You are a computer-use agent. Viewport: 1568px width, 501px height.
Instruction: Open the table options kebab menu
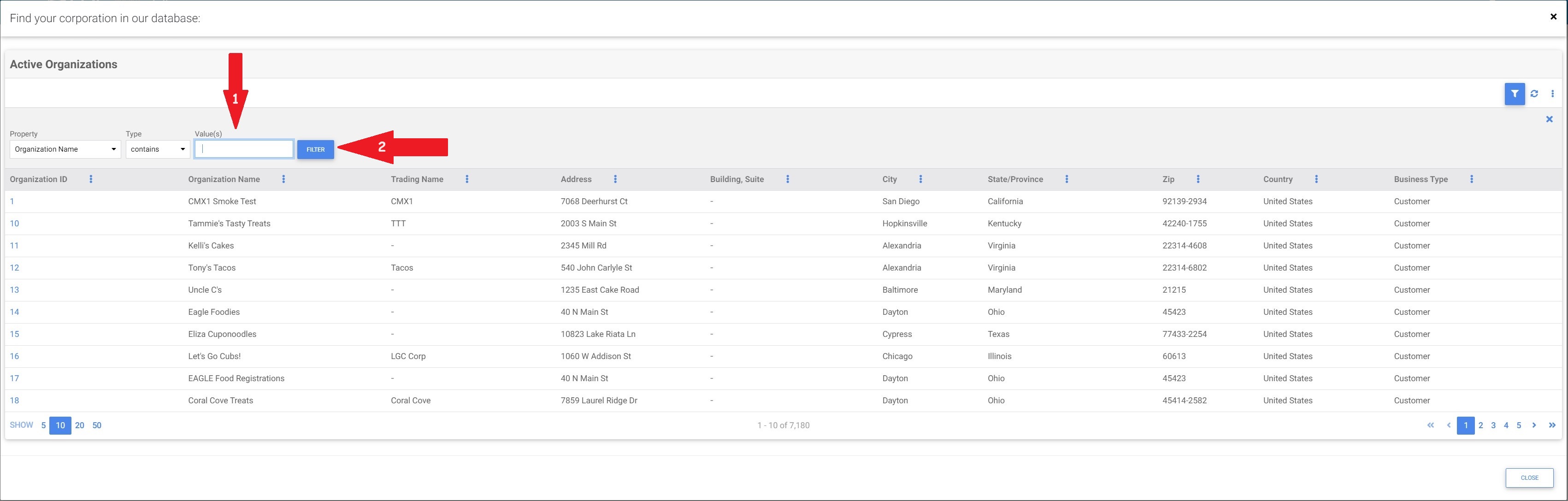pyautogui.click(x=1552, y=94)
